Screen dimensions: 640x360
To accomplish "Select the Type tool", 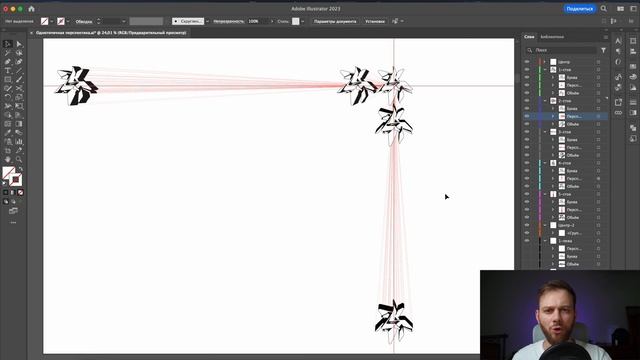I will click(8, 71).
